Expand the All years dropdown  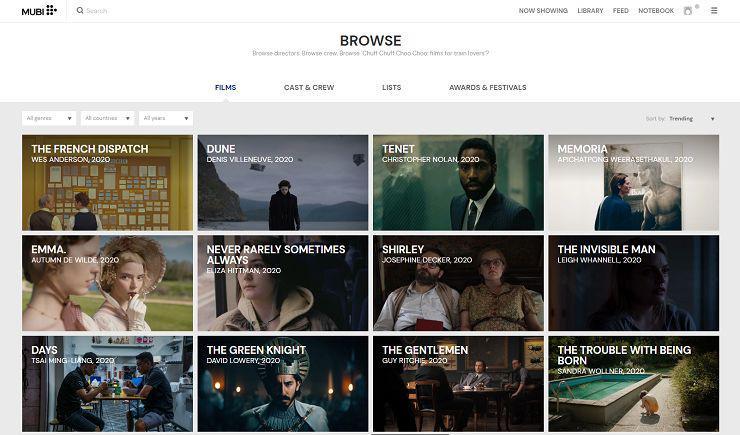[166, 118]
